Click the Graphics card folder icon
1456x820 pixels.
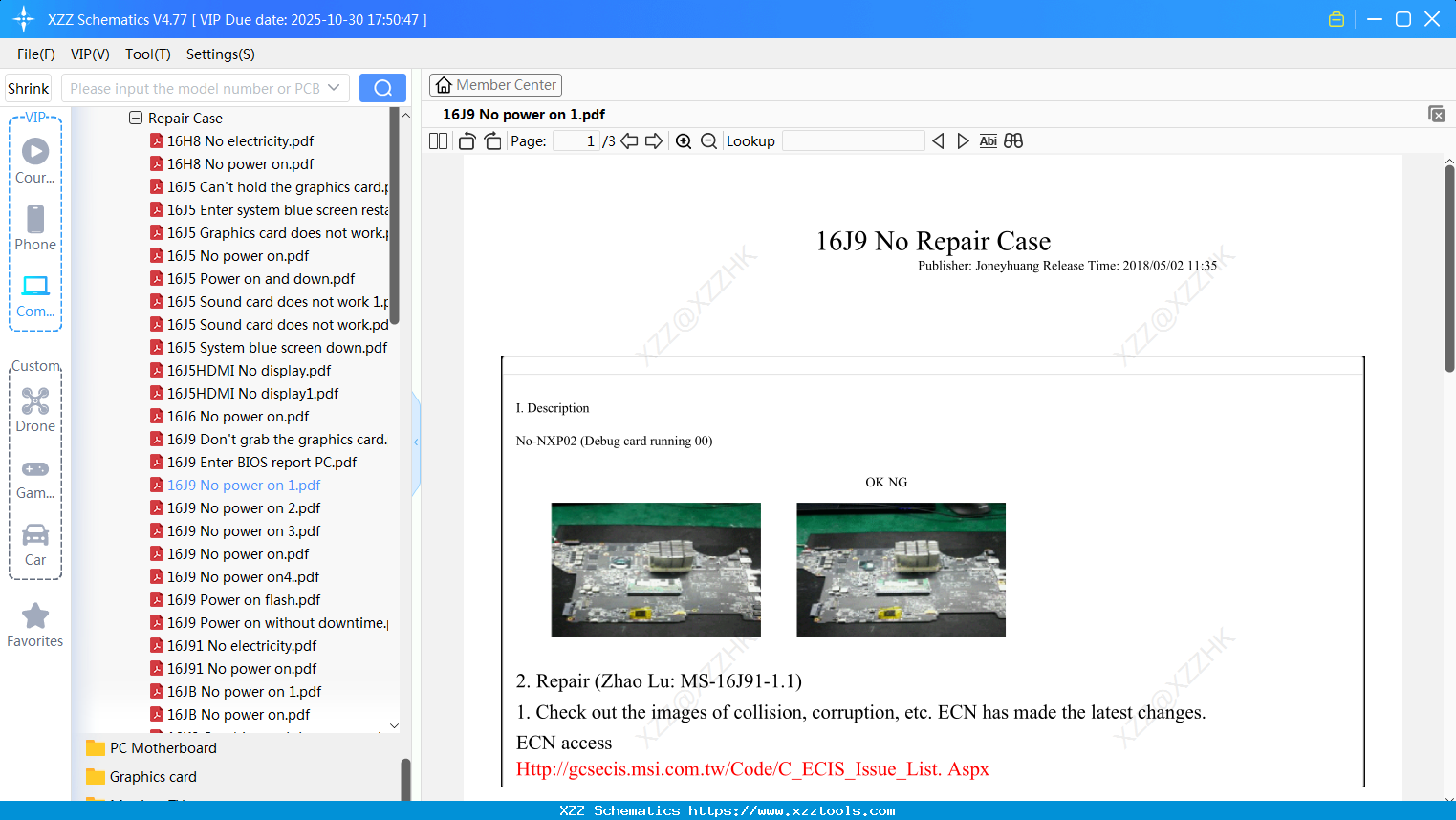(x=96, y=776)
